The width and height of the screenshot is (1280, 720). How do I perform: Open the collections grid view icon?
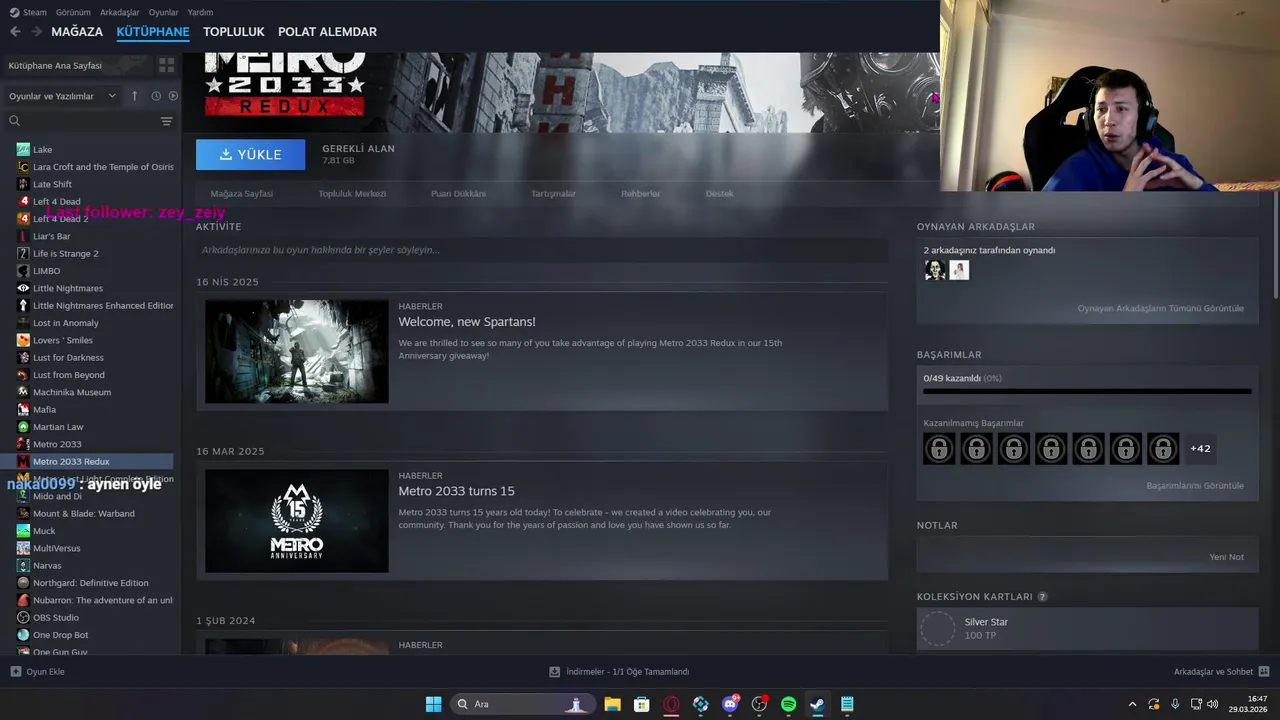point(166,65)
